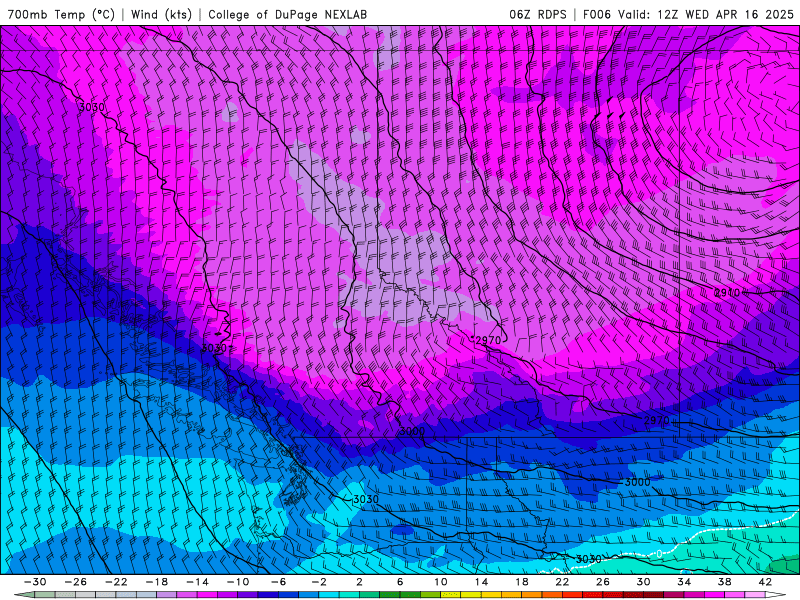Click the 'Wind (kts)' header label

(x=161, y=14)
